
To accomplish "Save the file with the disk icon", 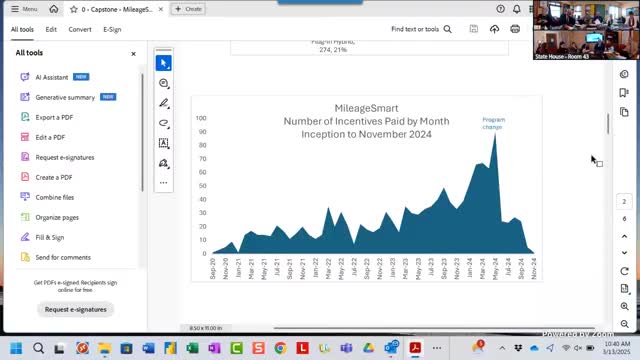I will pyautogui.click(x=473, y=29).
